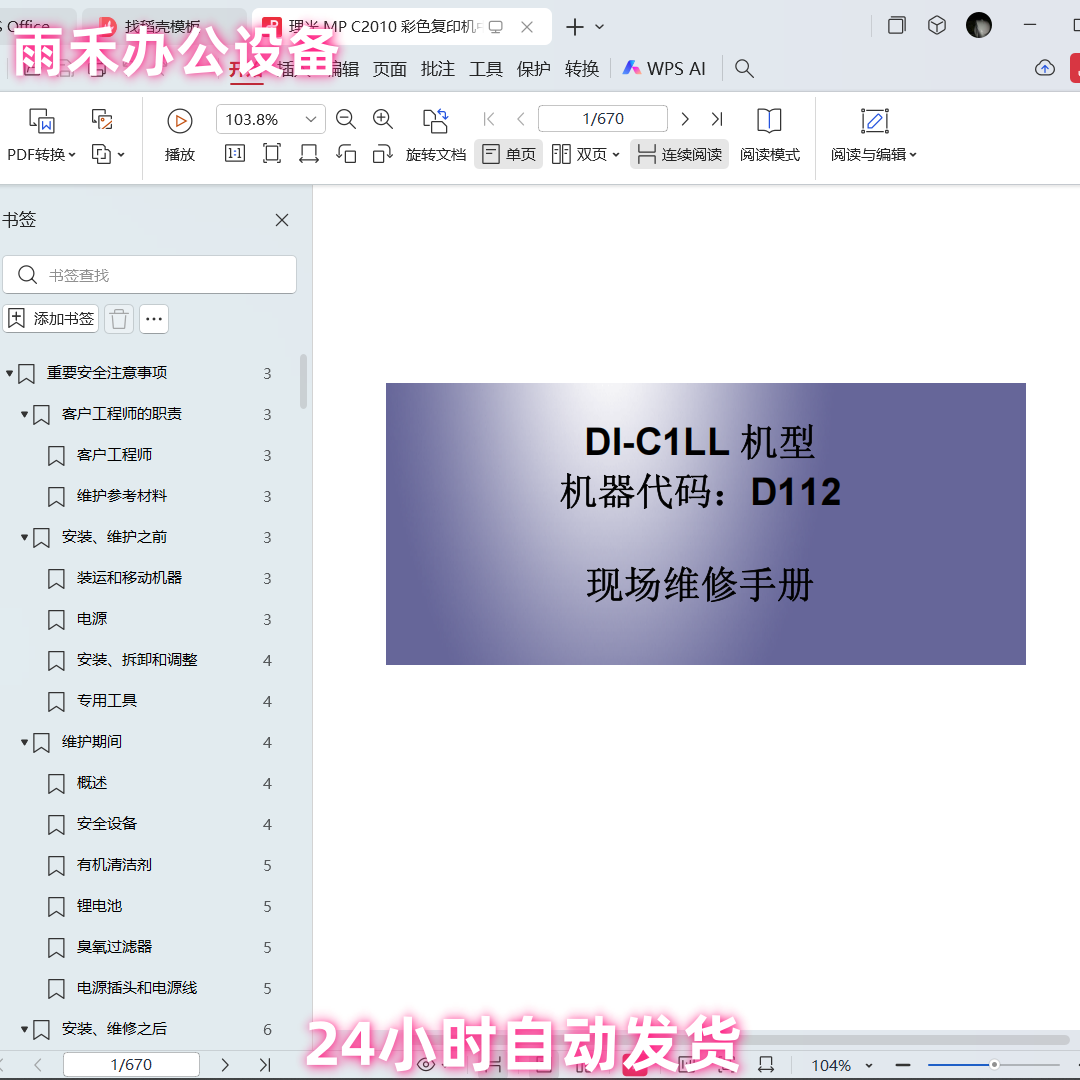Open the 批注 menu

pyautogui.click(x=437, y=69)
